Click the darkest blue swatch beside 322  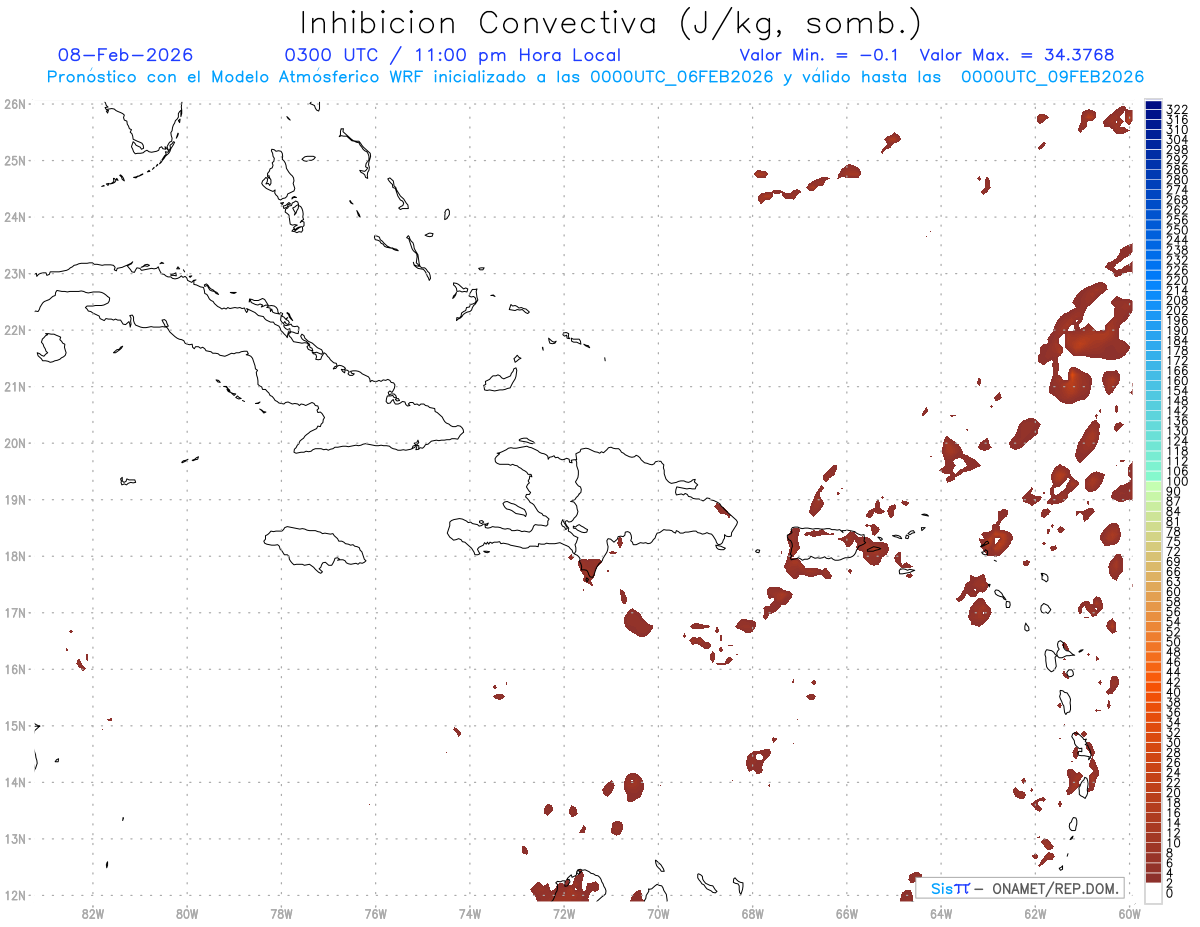[1153, 106]
